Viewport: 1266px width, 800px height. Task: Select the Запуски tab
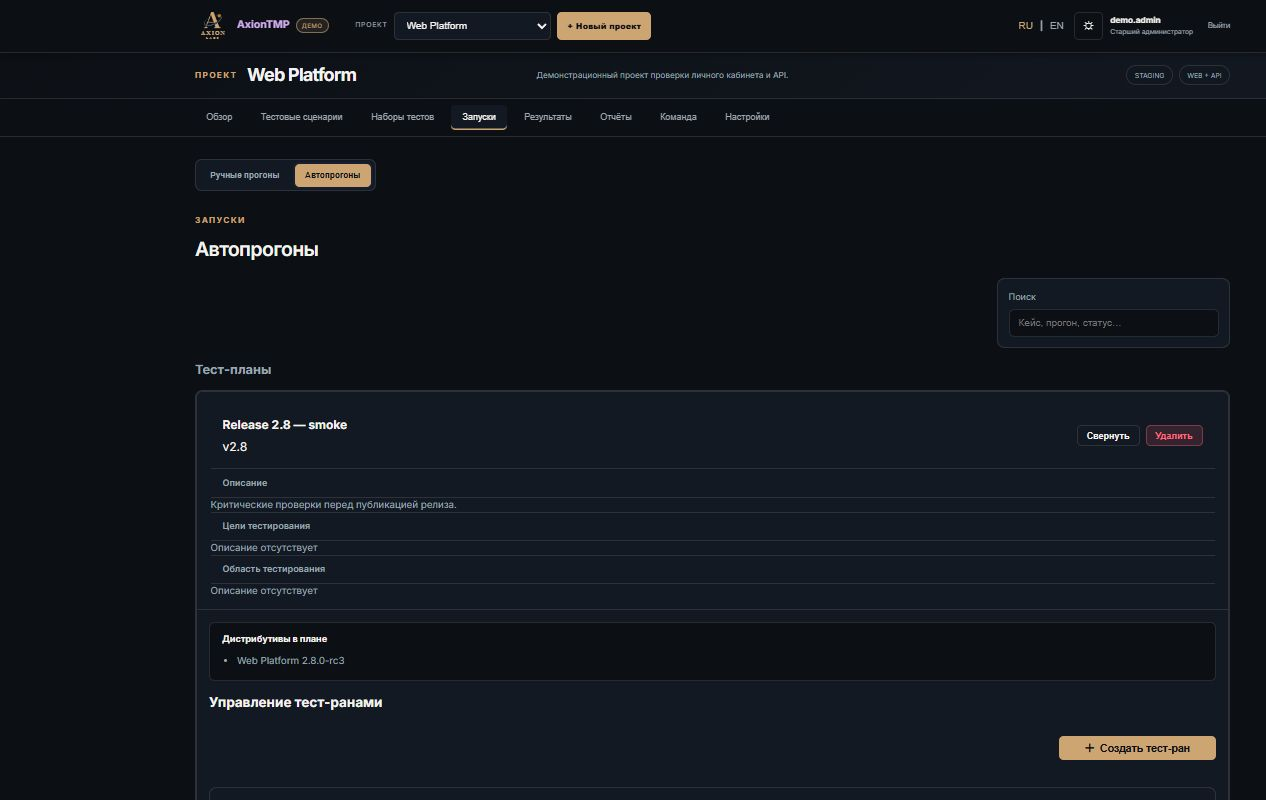(479, 117)
